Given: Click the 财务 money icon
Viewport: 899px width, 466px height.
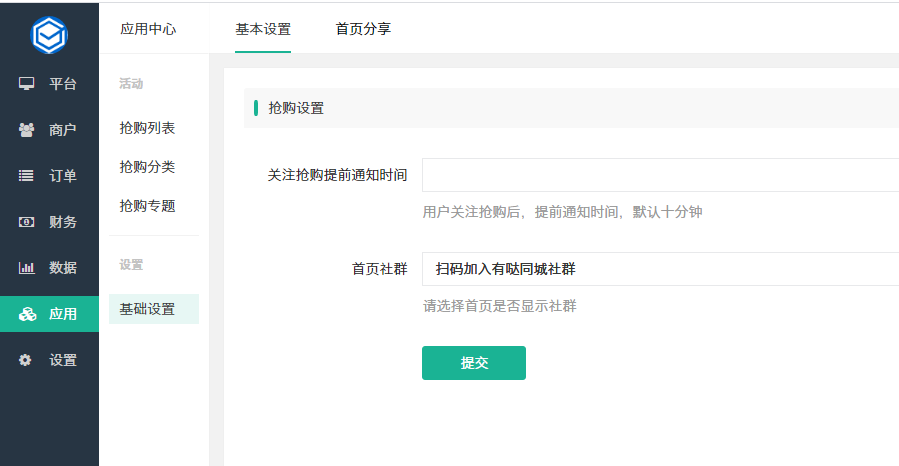Looking at the screenshot, I should pyautogui.click(x=26, y=222).
